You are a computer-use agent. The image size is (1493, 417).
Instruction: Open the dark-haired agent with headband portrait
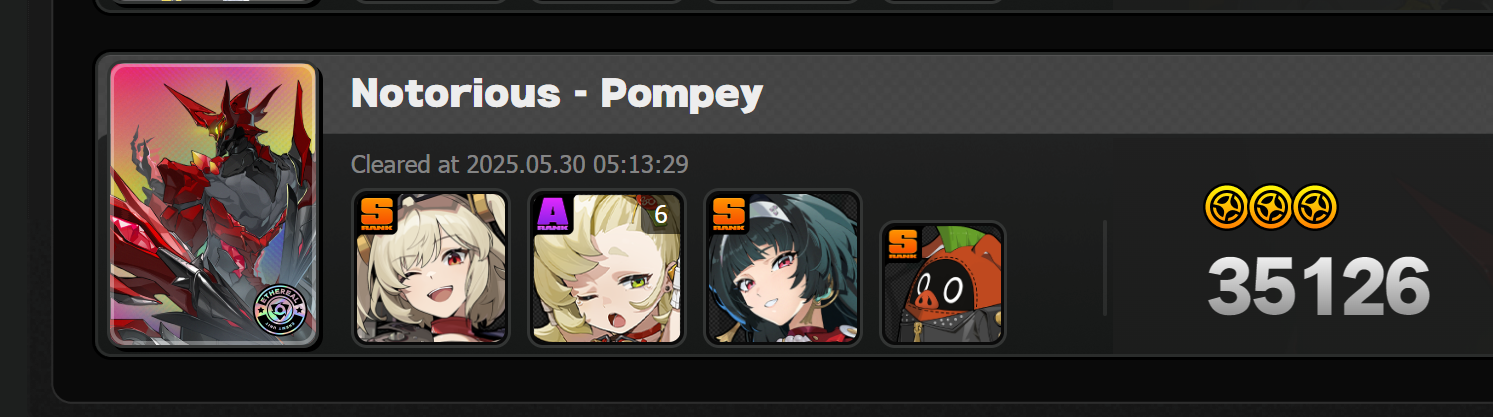click(x=783, y=268)
